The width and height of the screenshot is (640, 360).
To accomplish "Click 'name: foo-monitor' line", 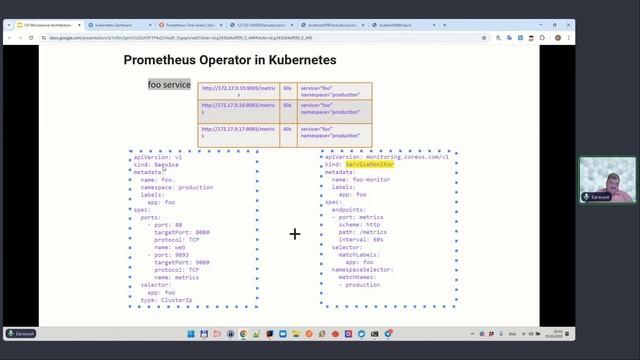I will (361, 180).
